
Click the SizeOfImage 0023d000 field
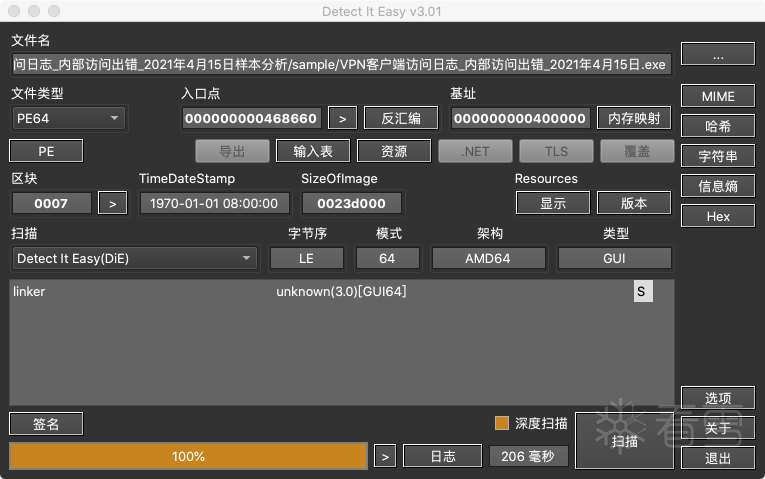[x=351, y=203]
